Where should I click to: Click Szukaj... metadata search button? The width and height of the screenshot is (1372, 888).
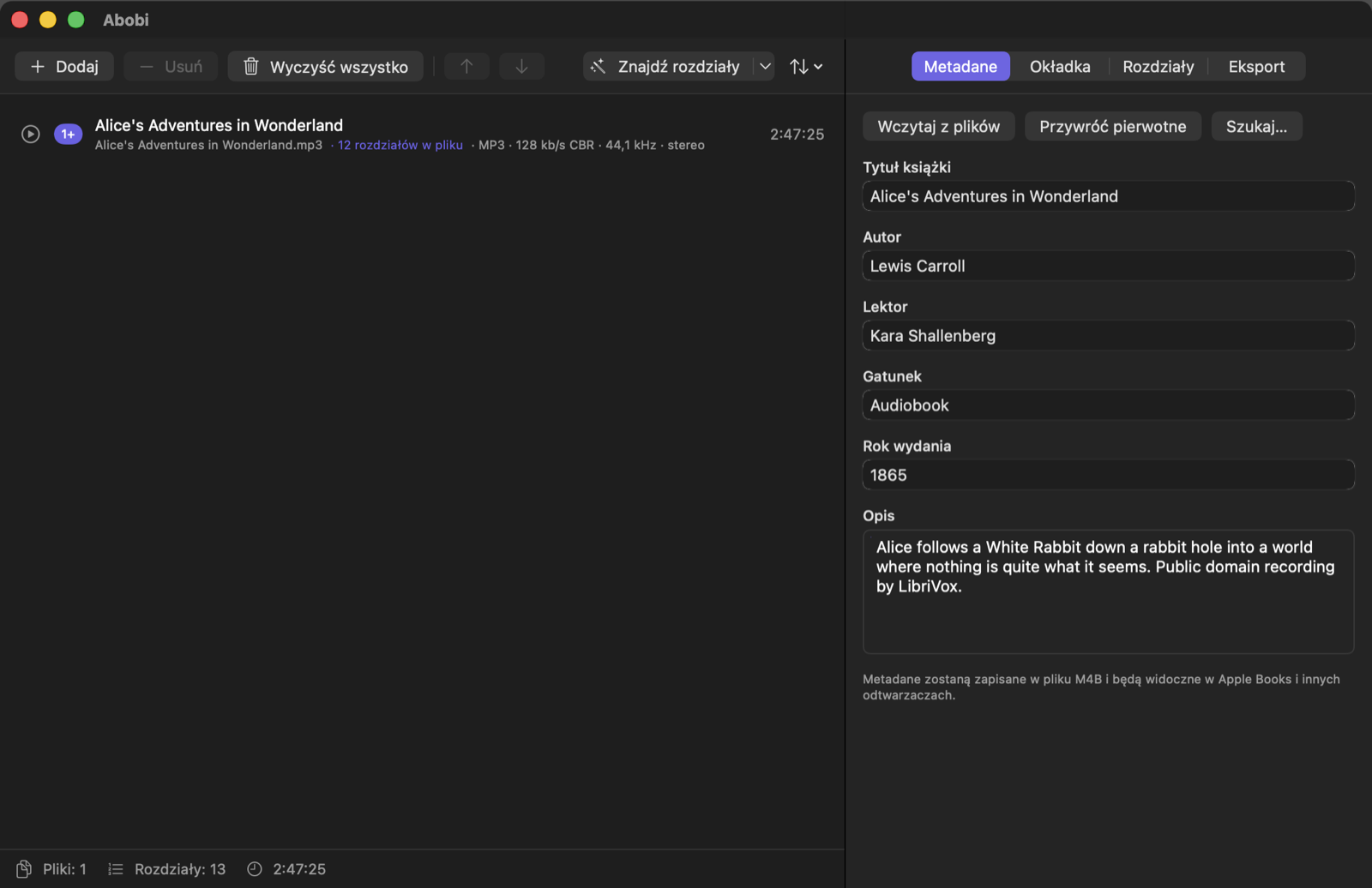point(1256,127)
